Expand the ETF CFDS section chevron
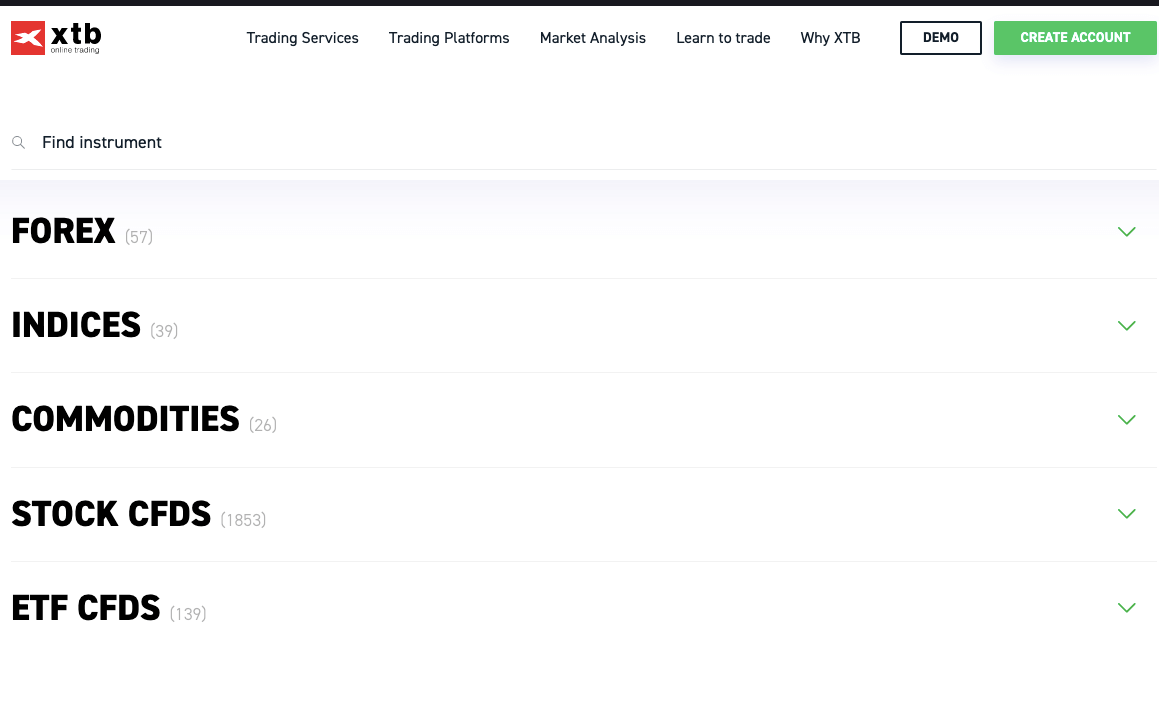The width and height of the screenshot is (1159, 702). [x=1126, y=607]
